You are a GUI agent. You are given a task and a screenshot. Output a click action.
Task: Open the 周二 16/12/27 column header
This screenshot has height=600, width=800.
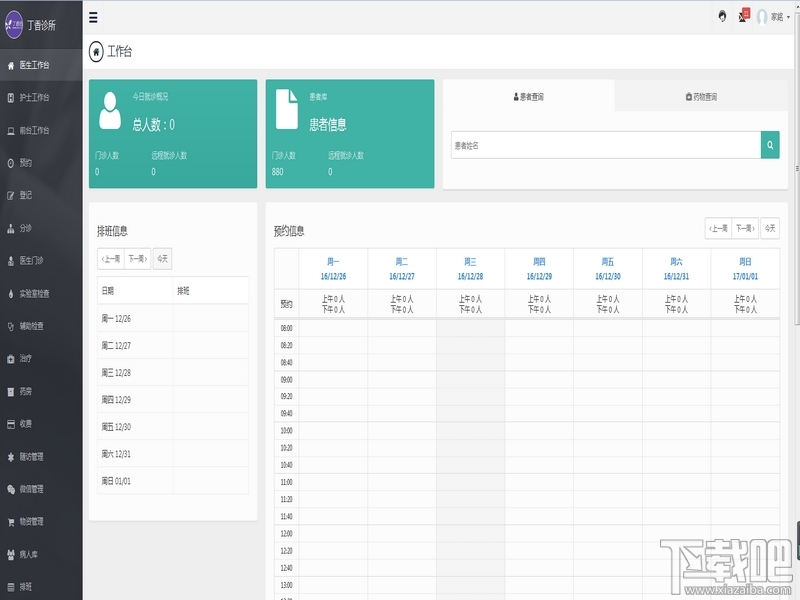402,269
